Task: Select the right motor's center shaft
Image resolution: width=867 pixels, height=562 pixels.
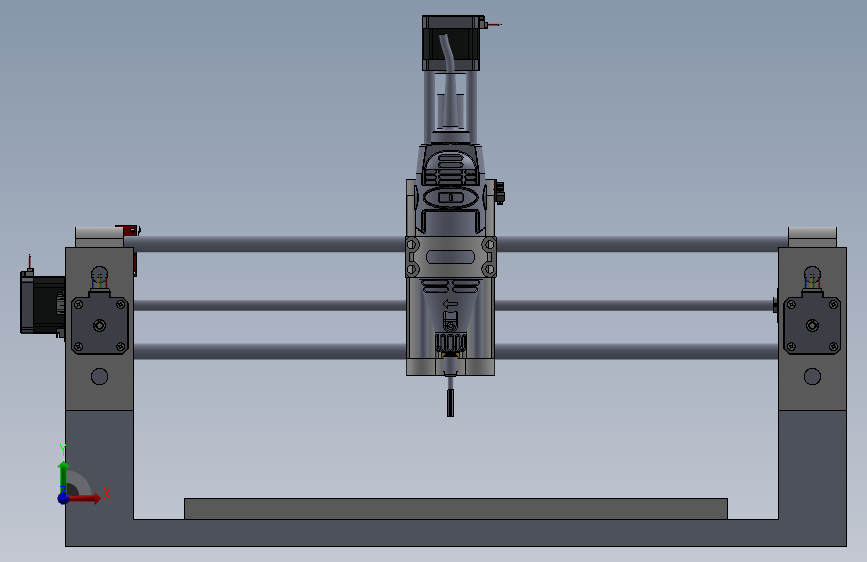Action: coord(812,325)
